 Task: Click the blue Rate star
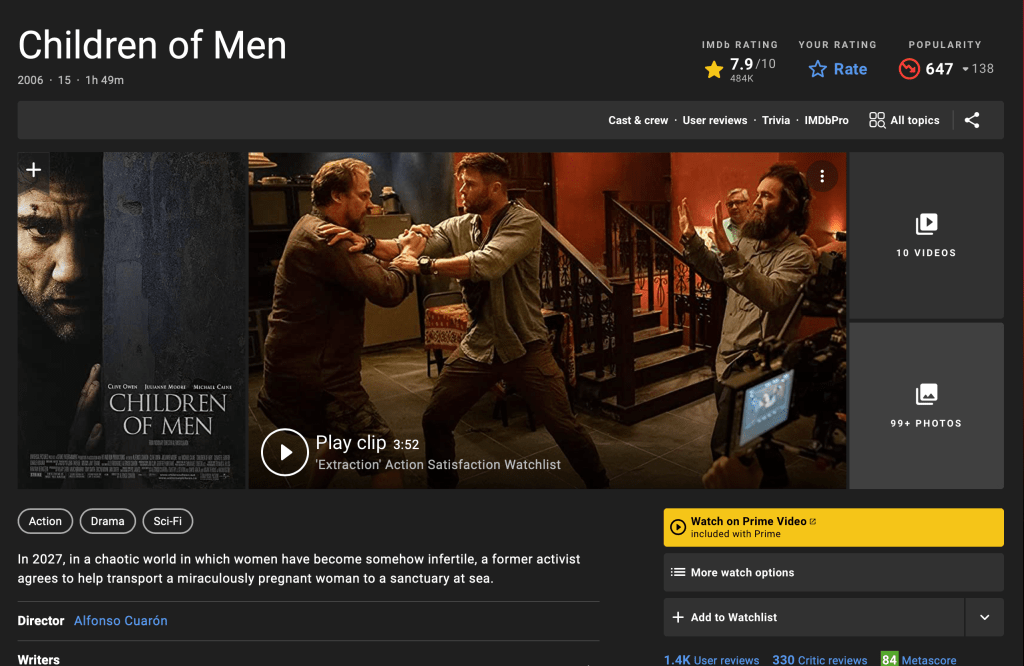818,69
